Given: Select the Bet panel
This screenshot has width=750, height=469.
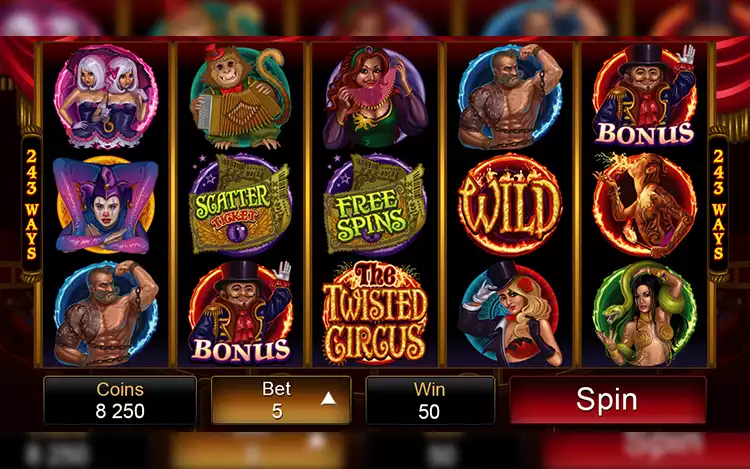Looking at the screenshot, I should click(281, 400).
